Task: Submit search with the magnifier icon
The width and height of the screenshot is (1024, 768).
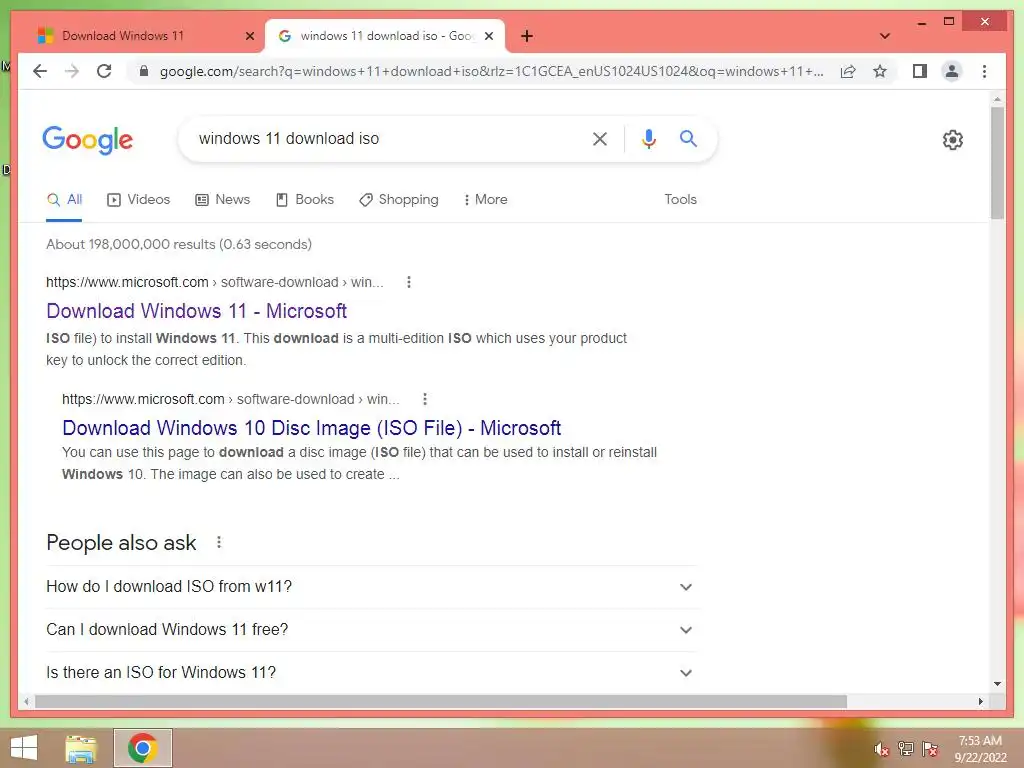Action: click(688, 138)
